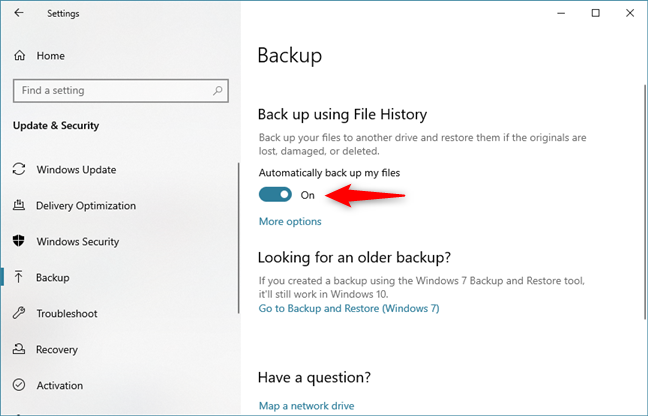
Task: Go to Delivery Optimization page
Action: [x=86, y=206]
